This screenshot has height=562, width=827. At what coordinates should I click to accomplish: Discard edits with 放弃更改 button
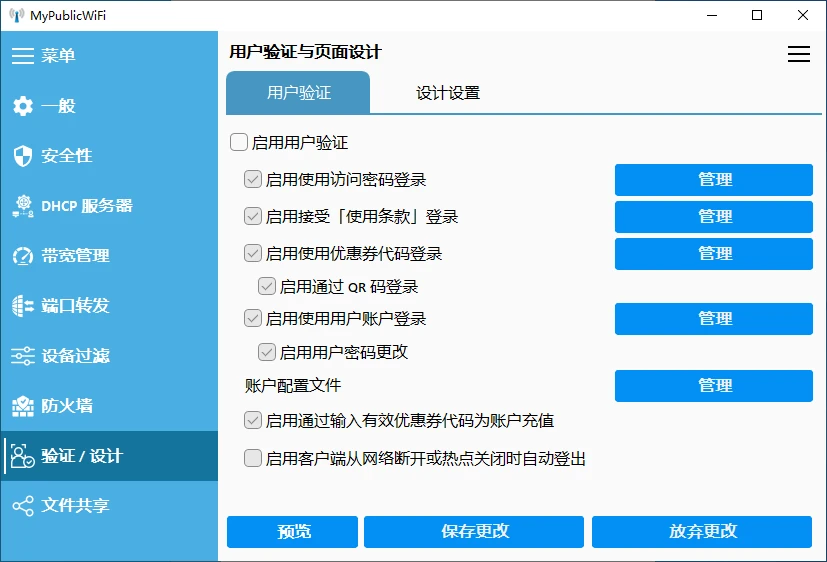[702, 532]
